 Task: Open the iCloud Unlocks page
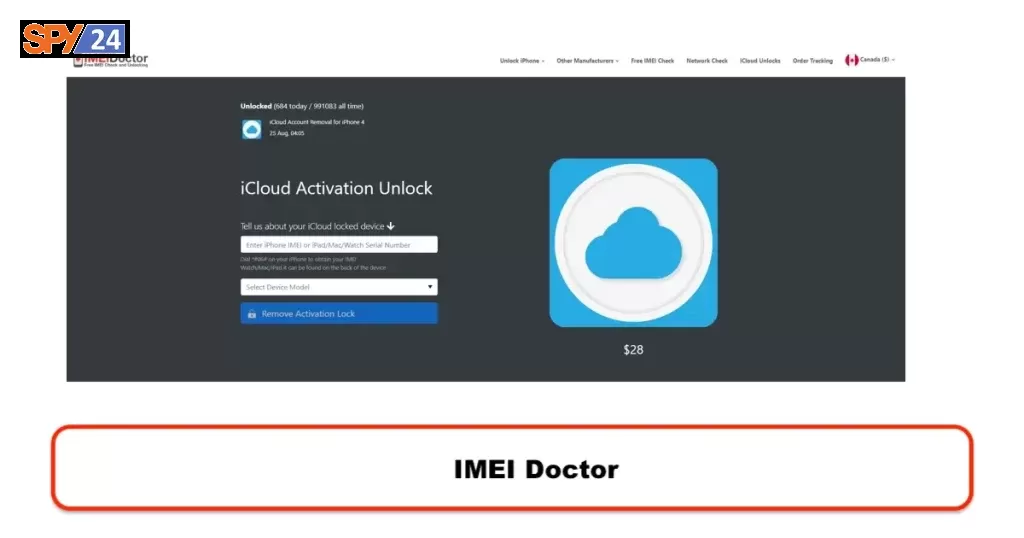760,61
